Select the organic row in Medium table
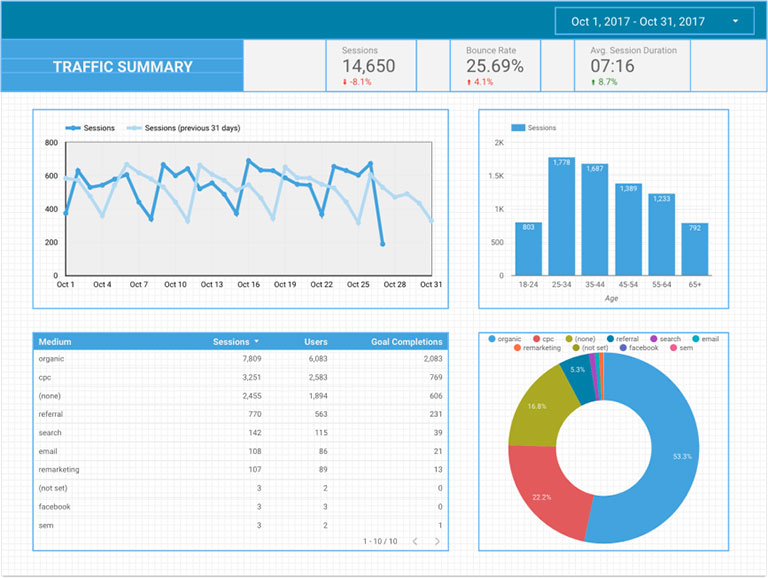The image size is (768, 578). pos(240,359)
